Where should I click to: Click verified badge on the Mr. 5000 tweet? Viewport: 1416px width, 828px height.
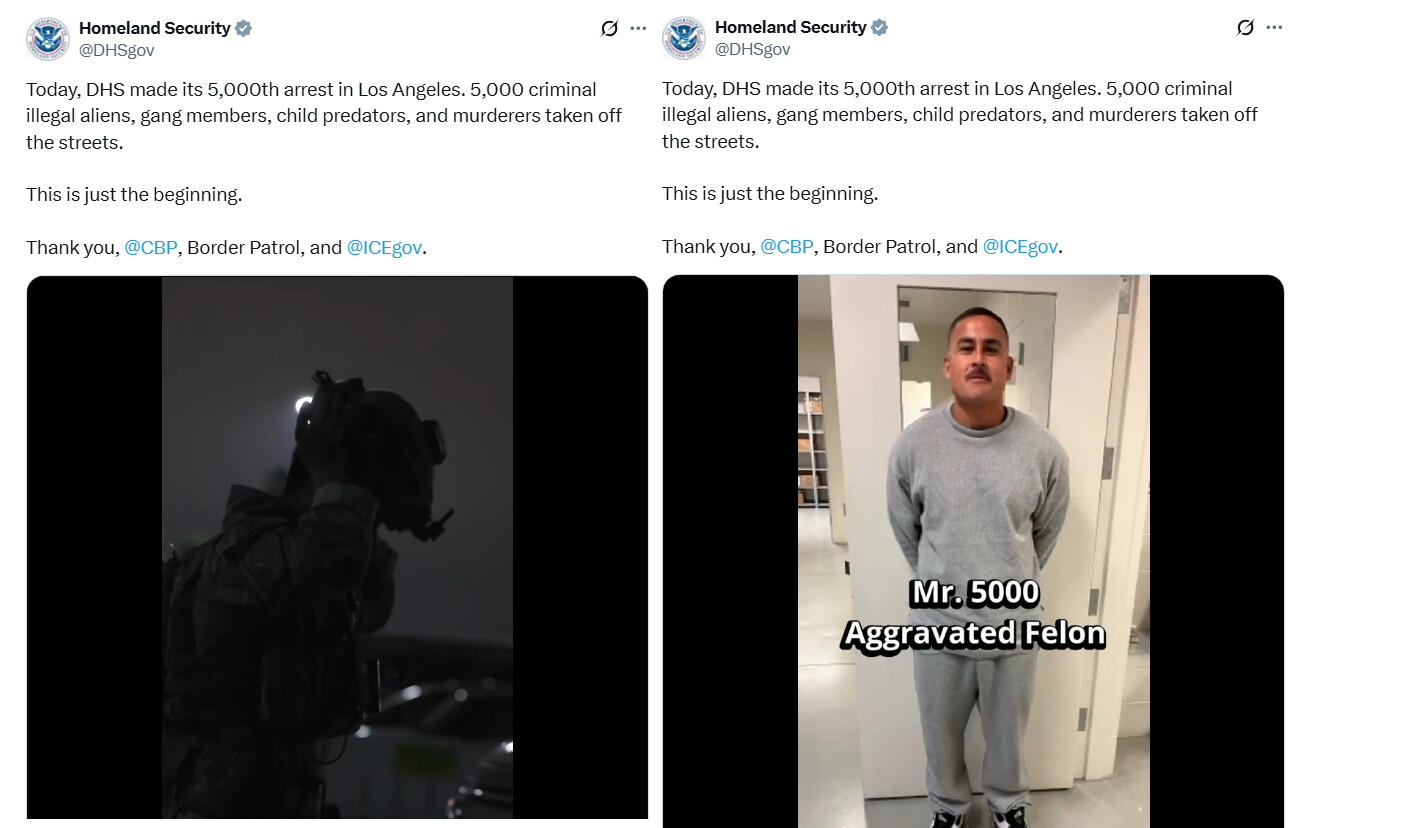879,28
